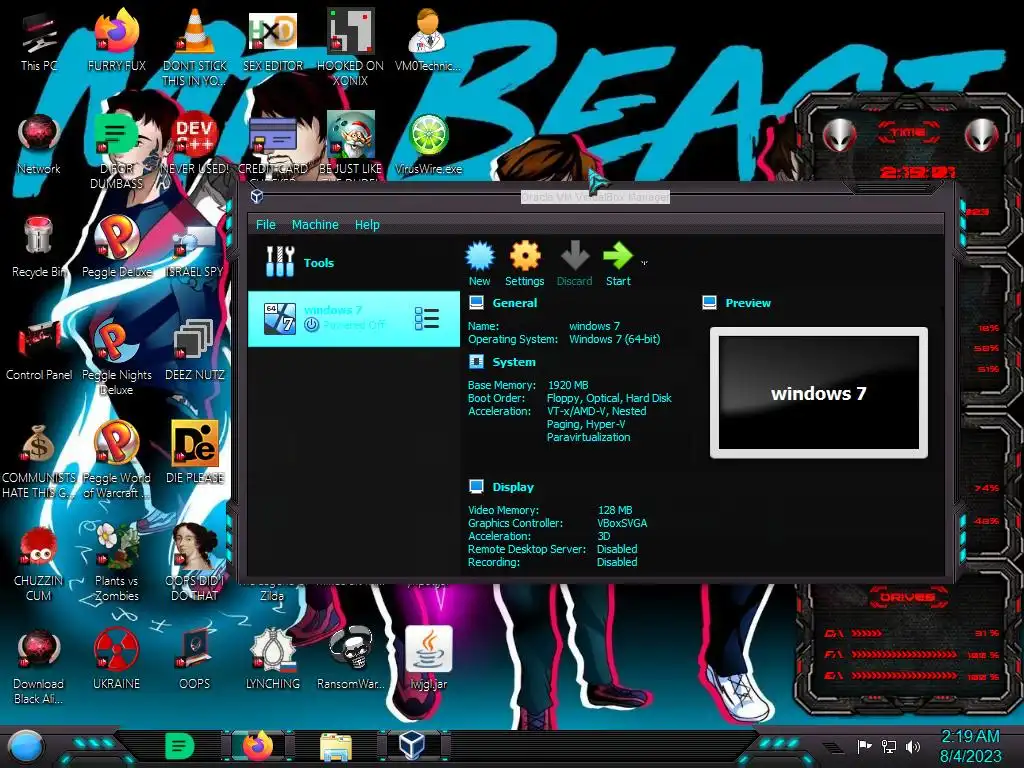The image size is (1024, 768).
Task: Open the Help menu
Action: click(367, 225)
